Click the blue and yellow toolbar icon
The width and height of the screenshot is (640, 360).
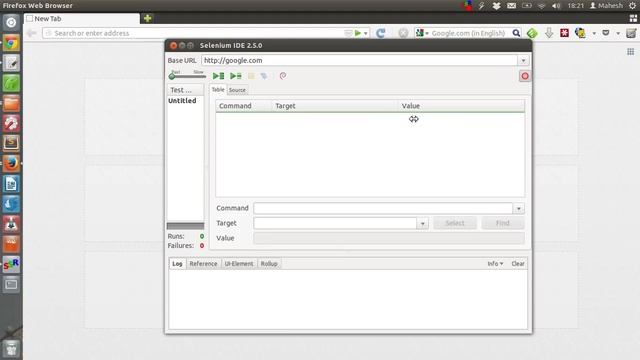(x=580, y=33)
